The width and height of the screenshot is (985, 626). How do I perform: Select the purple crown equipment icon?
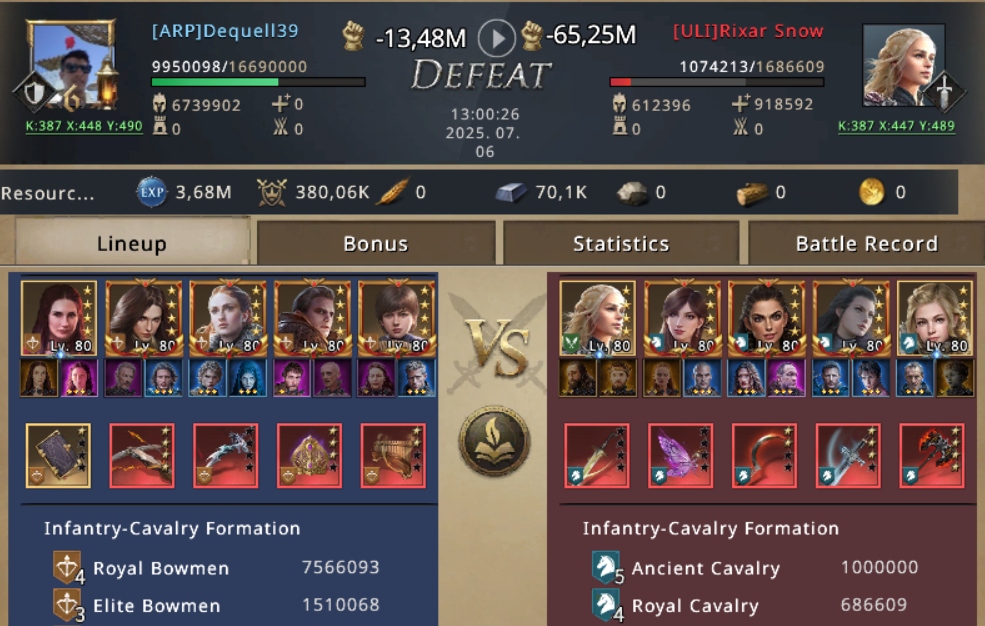(310, 455)
